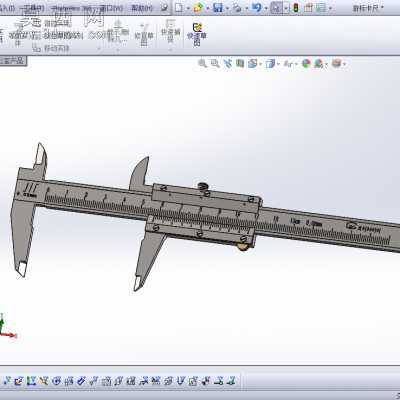Expand the dropdown arrow beside the Select tool
This screenshot has height=400, width=400.
[286, 8]
